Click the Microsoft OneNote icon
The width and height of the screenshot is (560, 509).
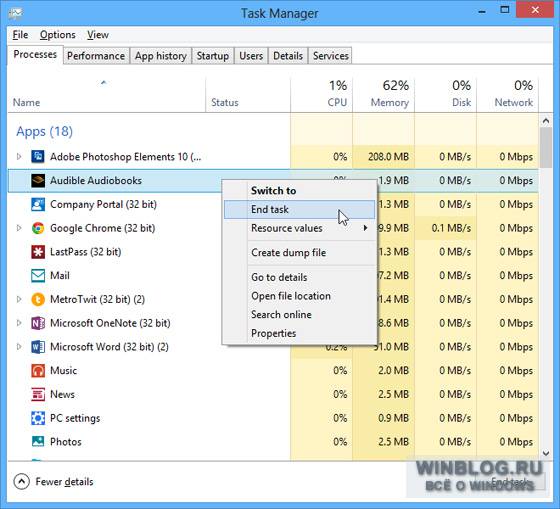pos(38,323)
